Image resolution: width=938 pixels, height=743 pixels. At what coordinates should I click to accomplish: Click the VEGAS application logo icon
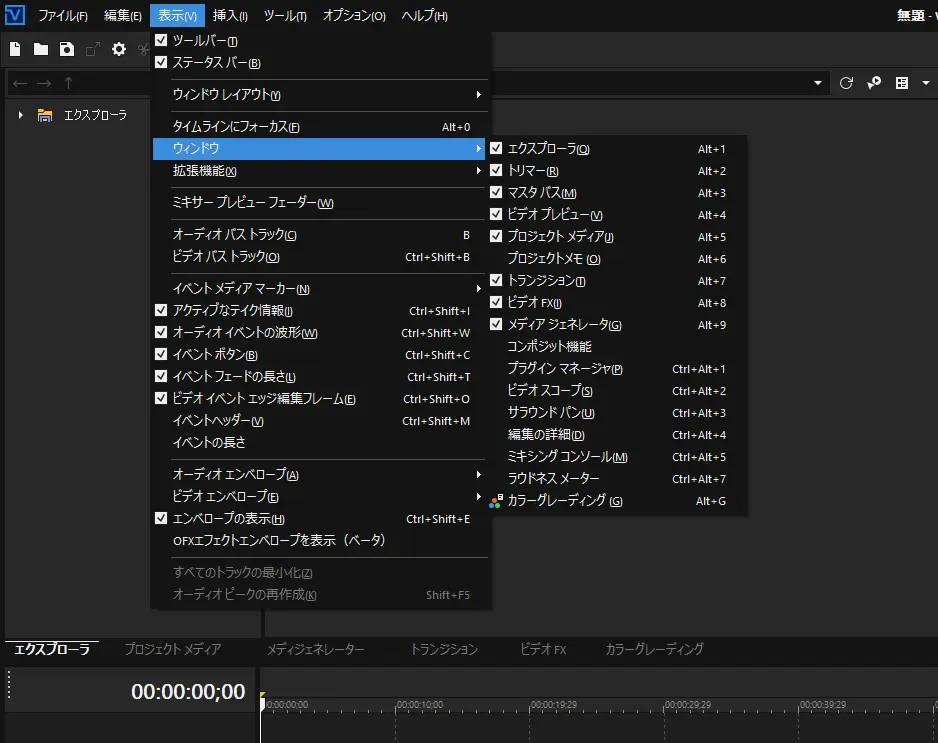coord(14,14)
